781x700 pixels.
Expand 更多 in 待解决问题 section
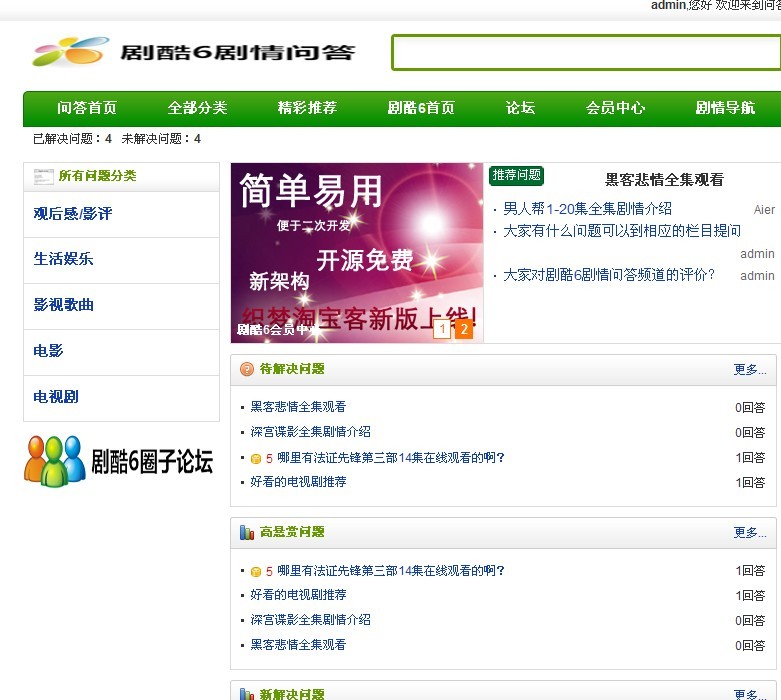click(x=749, y=370)
